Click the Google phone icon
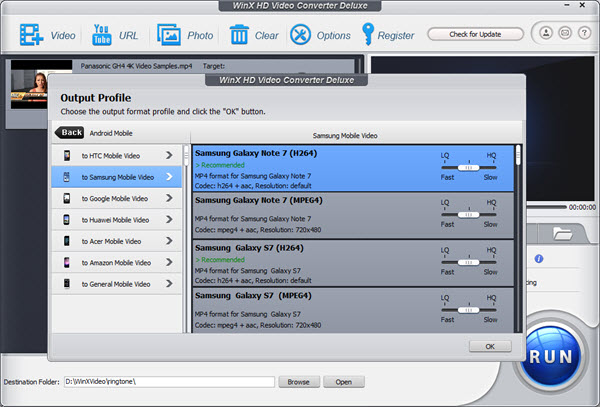Viewport: 600px width, 407px height. click(67, 198)
